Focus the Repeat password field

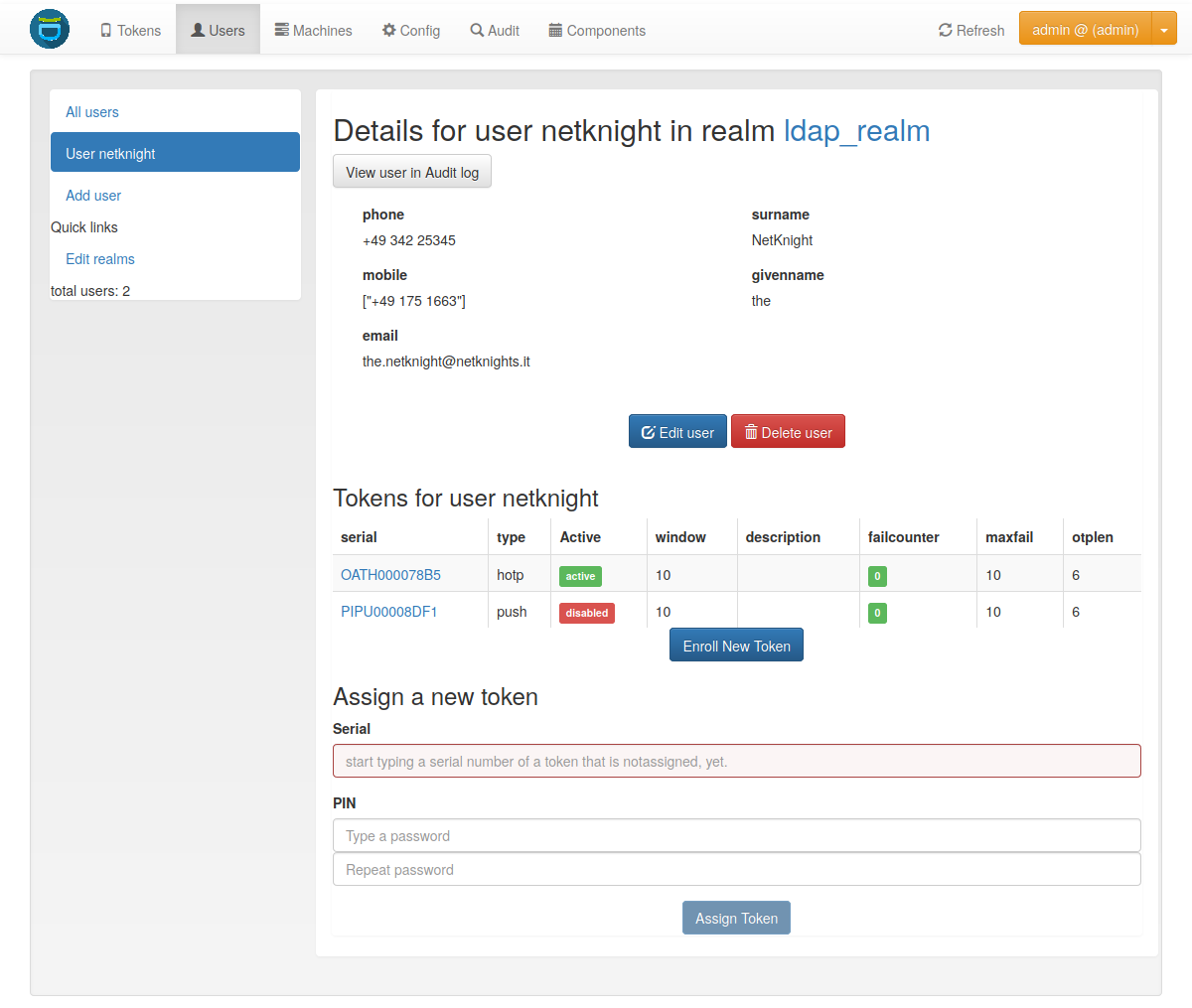point(736,869)
